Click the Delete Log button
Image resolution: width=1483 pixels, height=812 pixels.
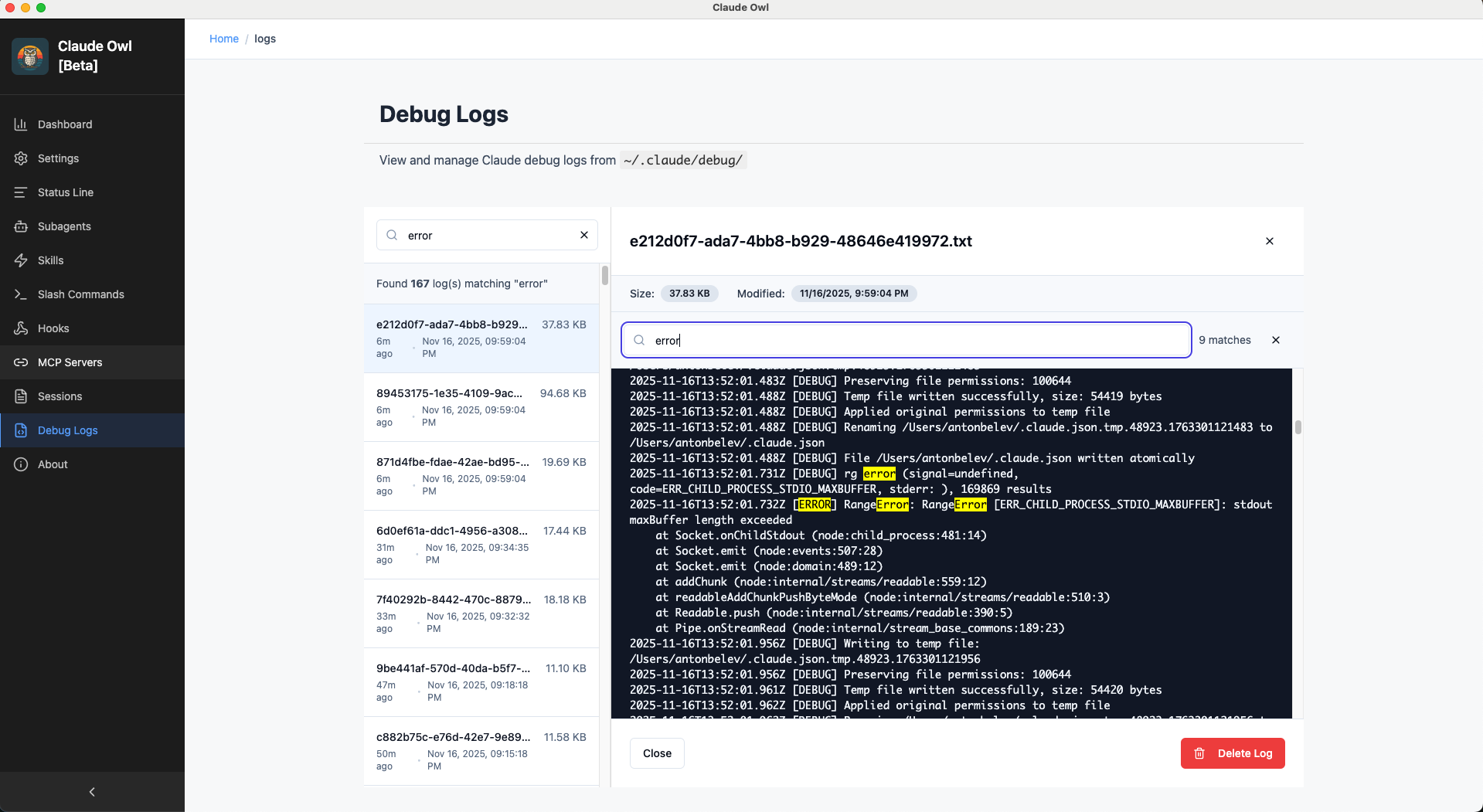point(1232,753)
